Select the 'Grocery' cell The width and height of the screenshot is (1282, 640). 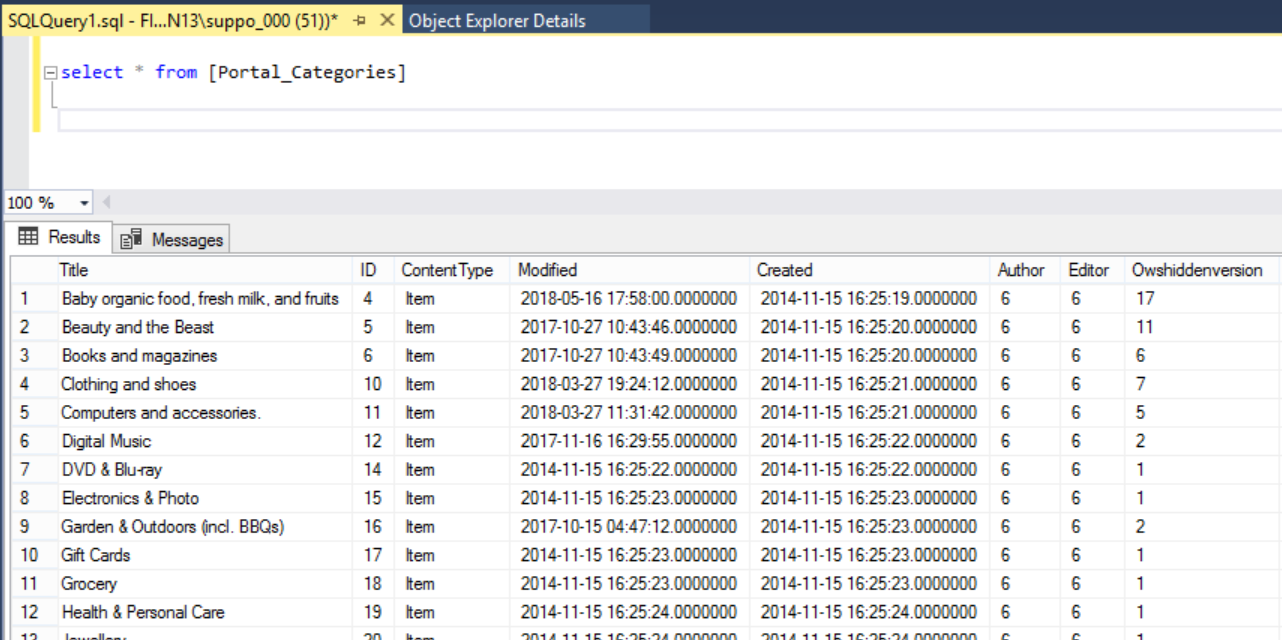[204, 584]
